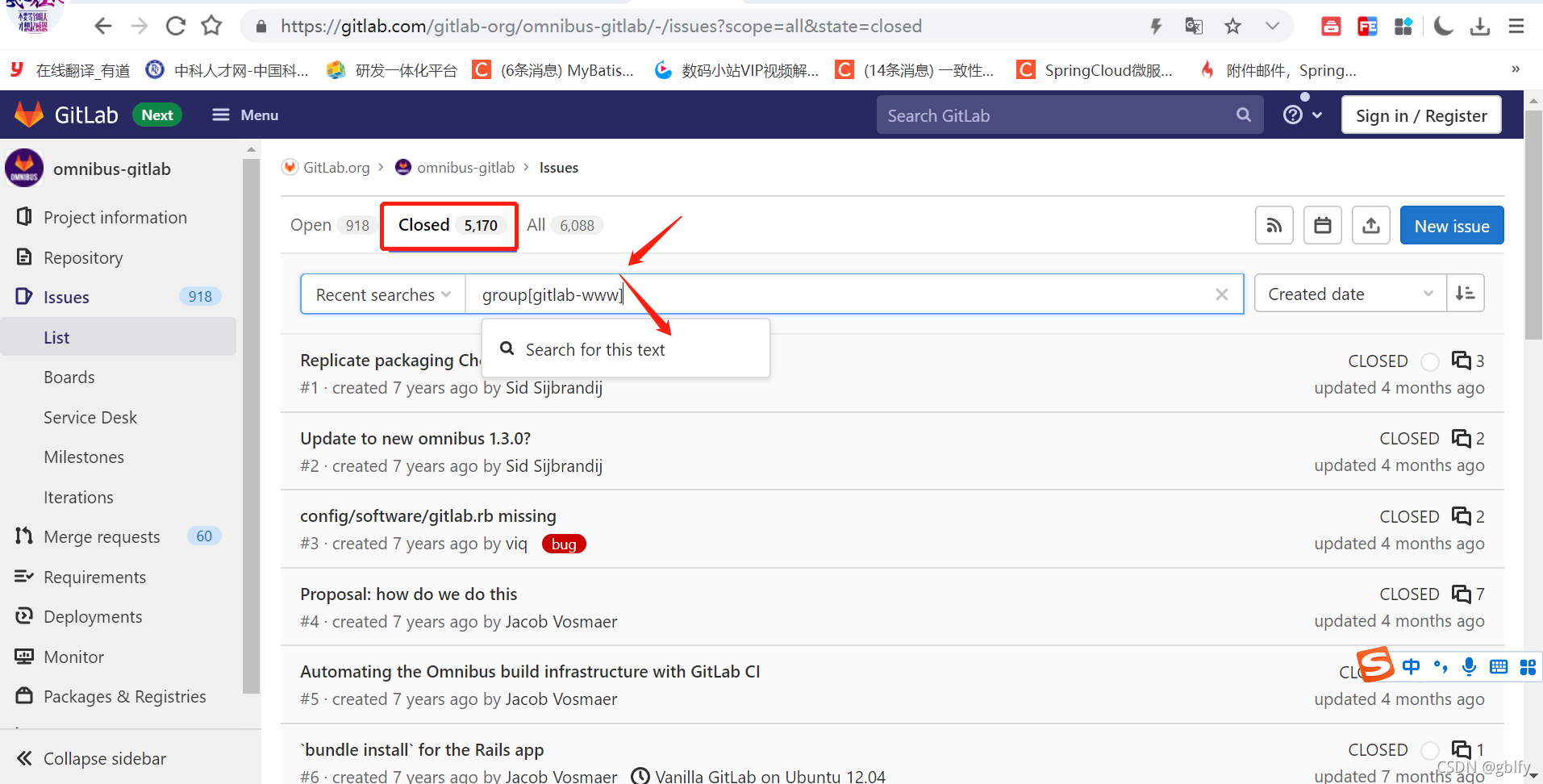
Task: Collapse the sidebar
Action: 92,758
